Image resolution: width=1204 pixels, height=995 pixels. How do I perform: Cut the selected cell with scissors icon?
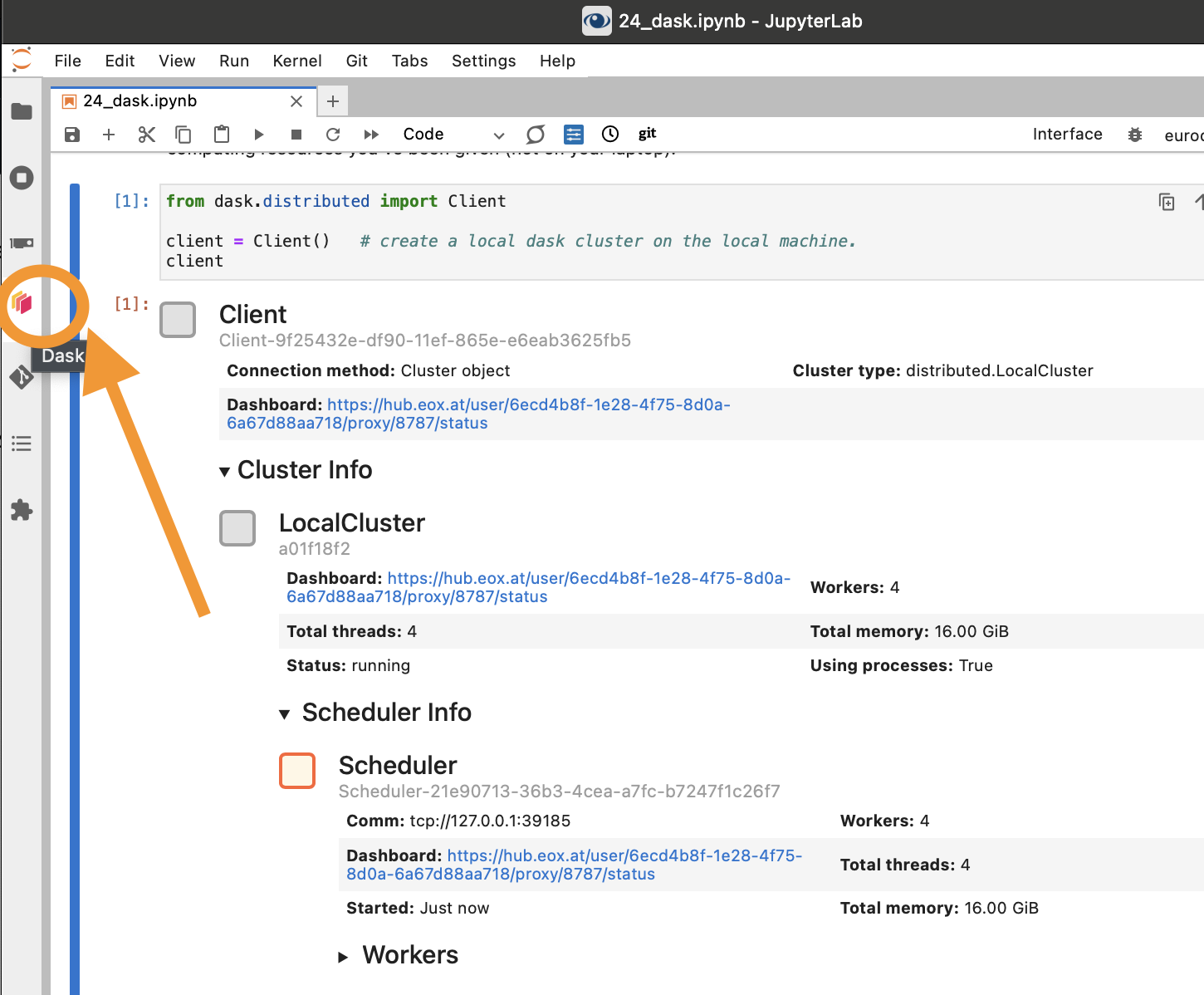pos(147,135)
